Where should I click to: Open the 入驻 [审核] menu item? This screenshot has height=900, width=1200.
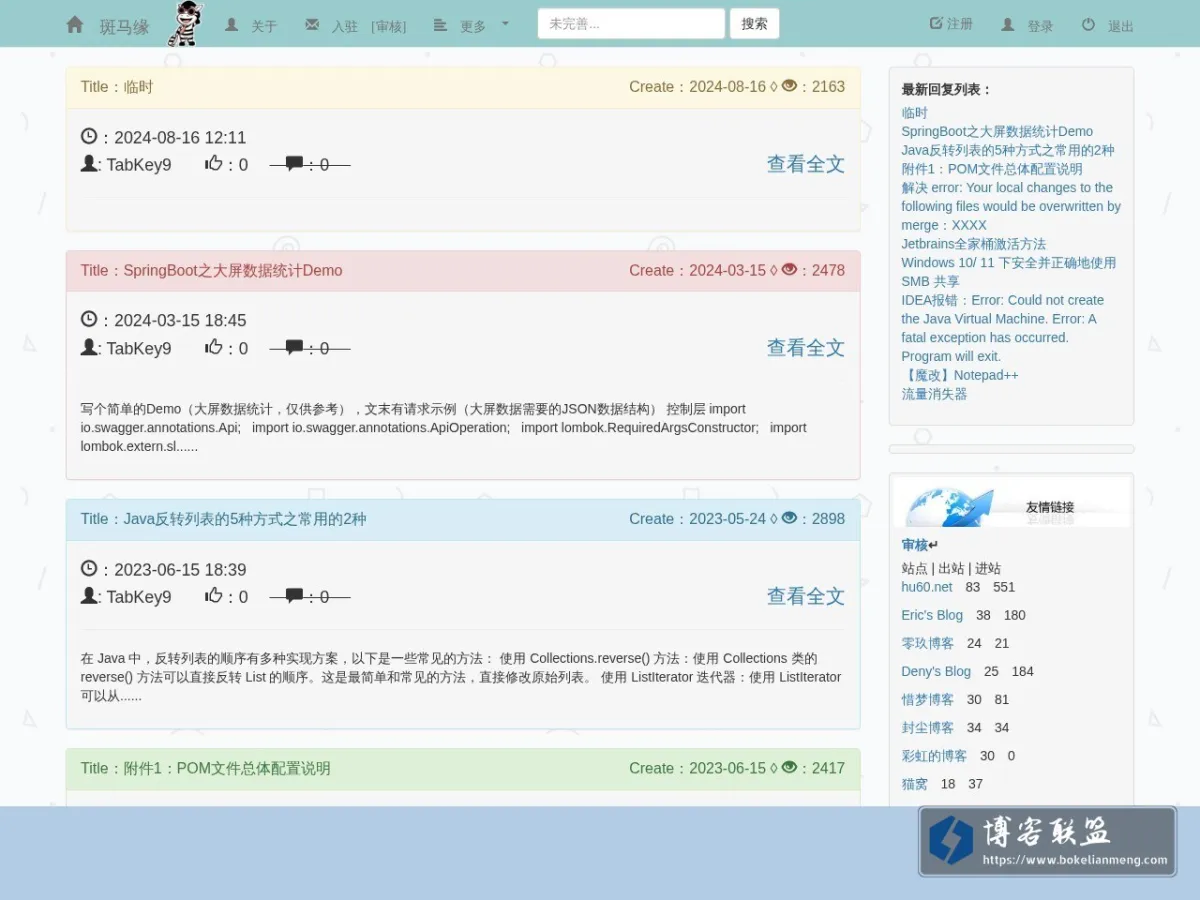(x=356, y=25)
